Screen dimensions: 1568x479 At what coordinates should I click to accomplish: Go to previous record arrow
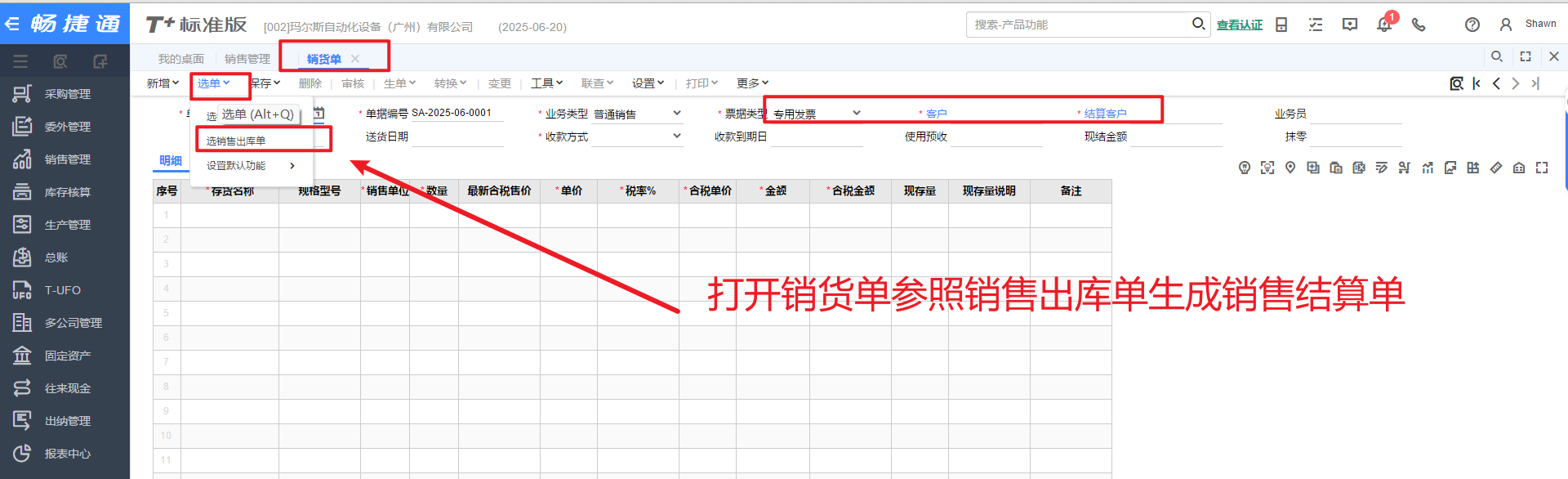1496,83
